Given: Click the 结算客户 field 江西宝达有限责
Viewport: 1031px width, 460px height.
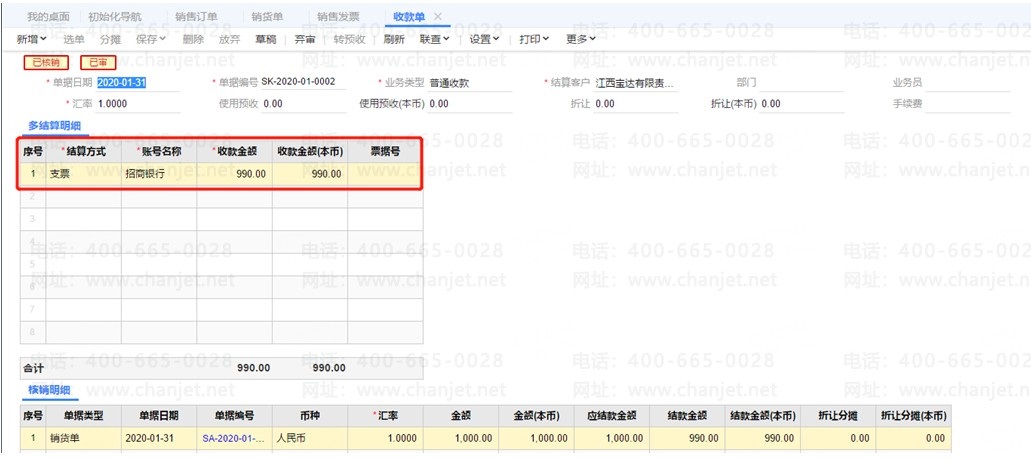Looking at the screenshot, I should [x=636, y=83].
